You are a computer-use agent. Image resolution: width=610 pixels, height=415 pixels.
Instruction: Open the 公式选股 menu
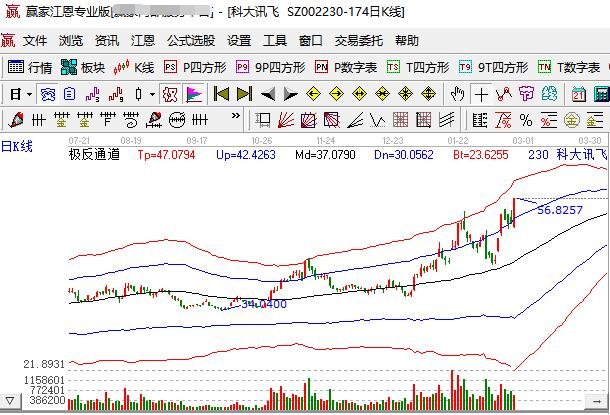tap(191, 40)
